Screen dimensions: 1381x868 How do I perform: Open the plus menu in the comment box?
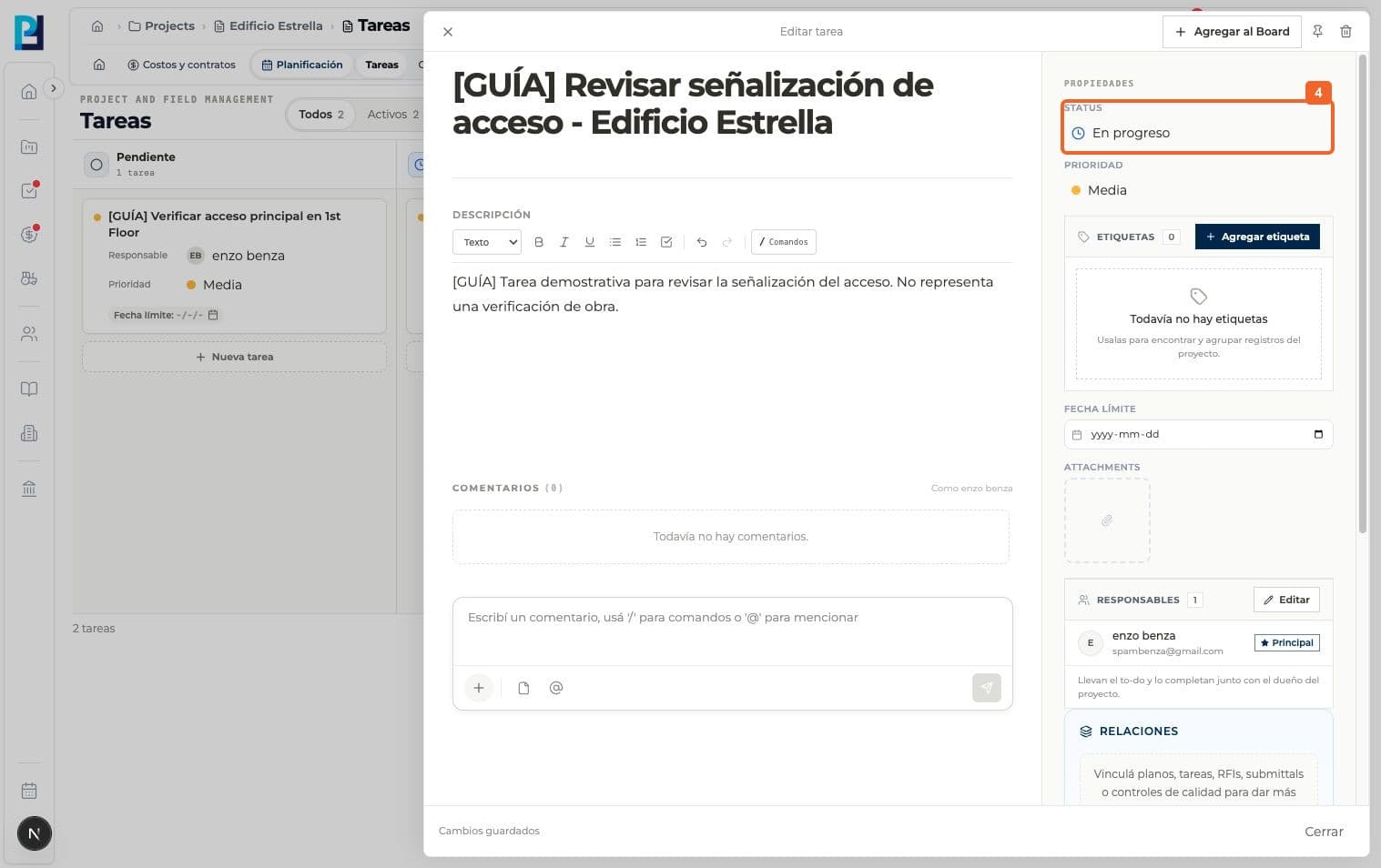pos(479,688)
